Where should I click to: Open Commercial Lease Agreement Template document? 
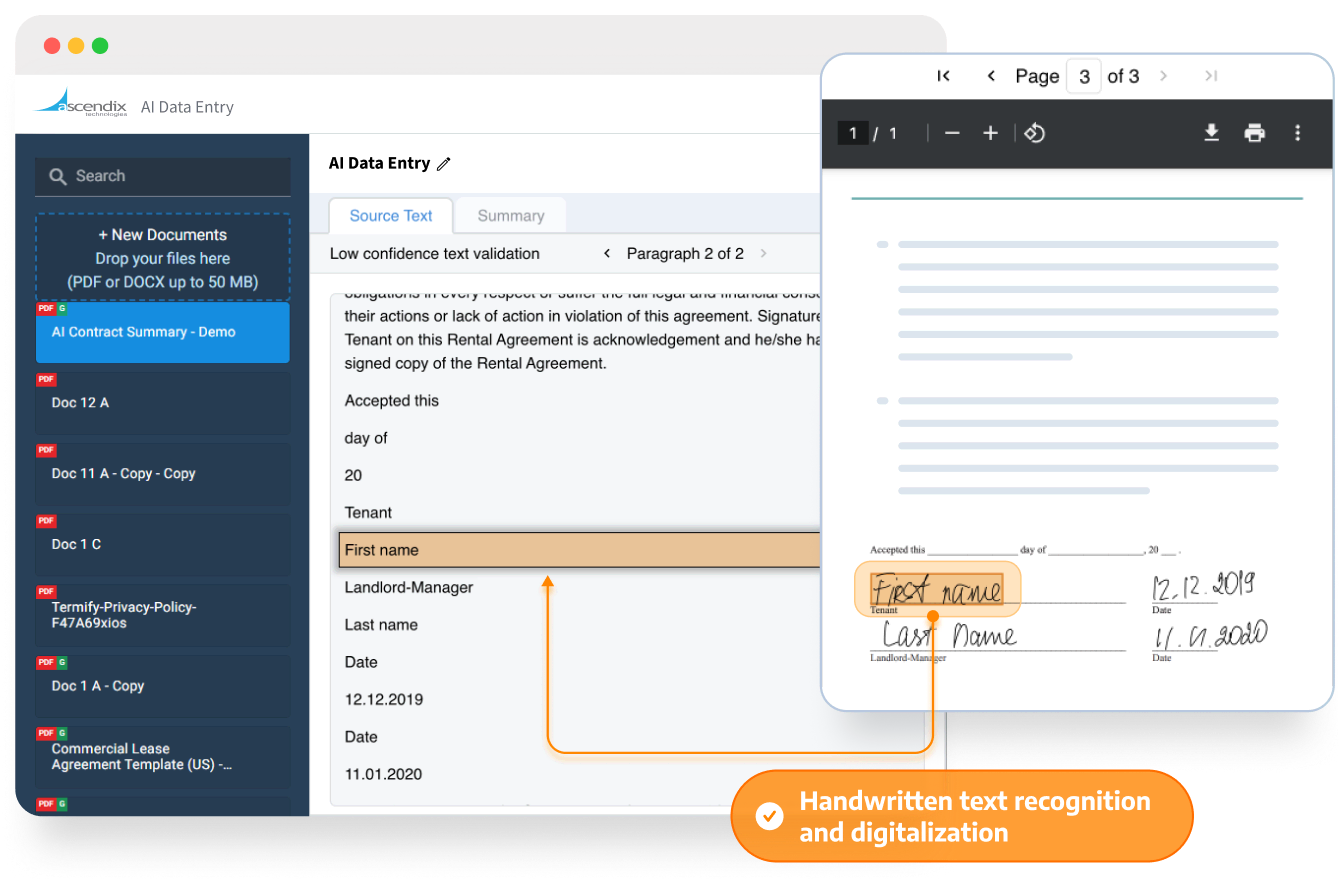pyautogui.click(x=163, y=757)
